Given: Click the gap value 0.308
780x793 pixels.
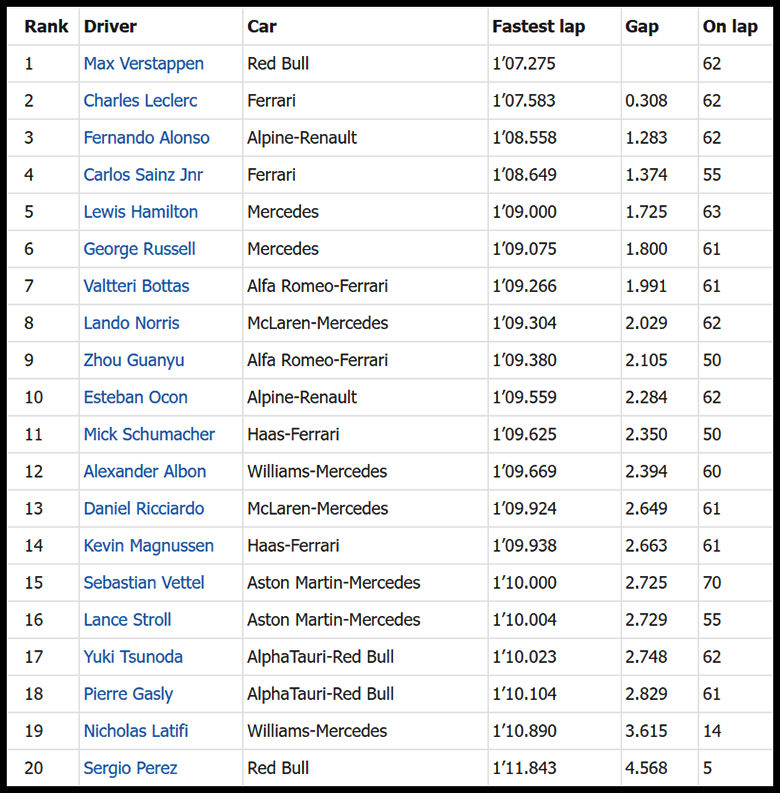Looking at the screenshot, I should tap(646, 101).
